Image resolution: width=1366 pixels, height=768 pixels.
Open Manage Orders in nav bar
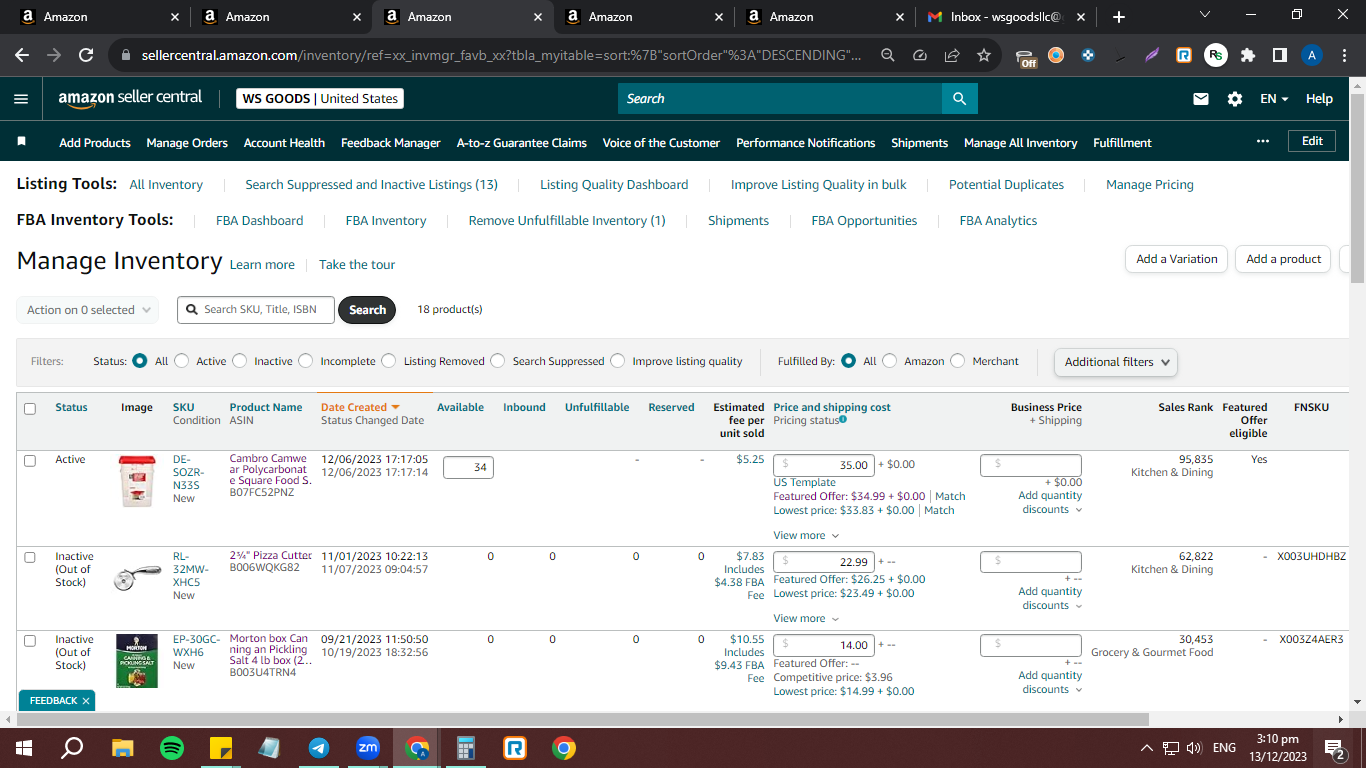(x=187, y=143)
